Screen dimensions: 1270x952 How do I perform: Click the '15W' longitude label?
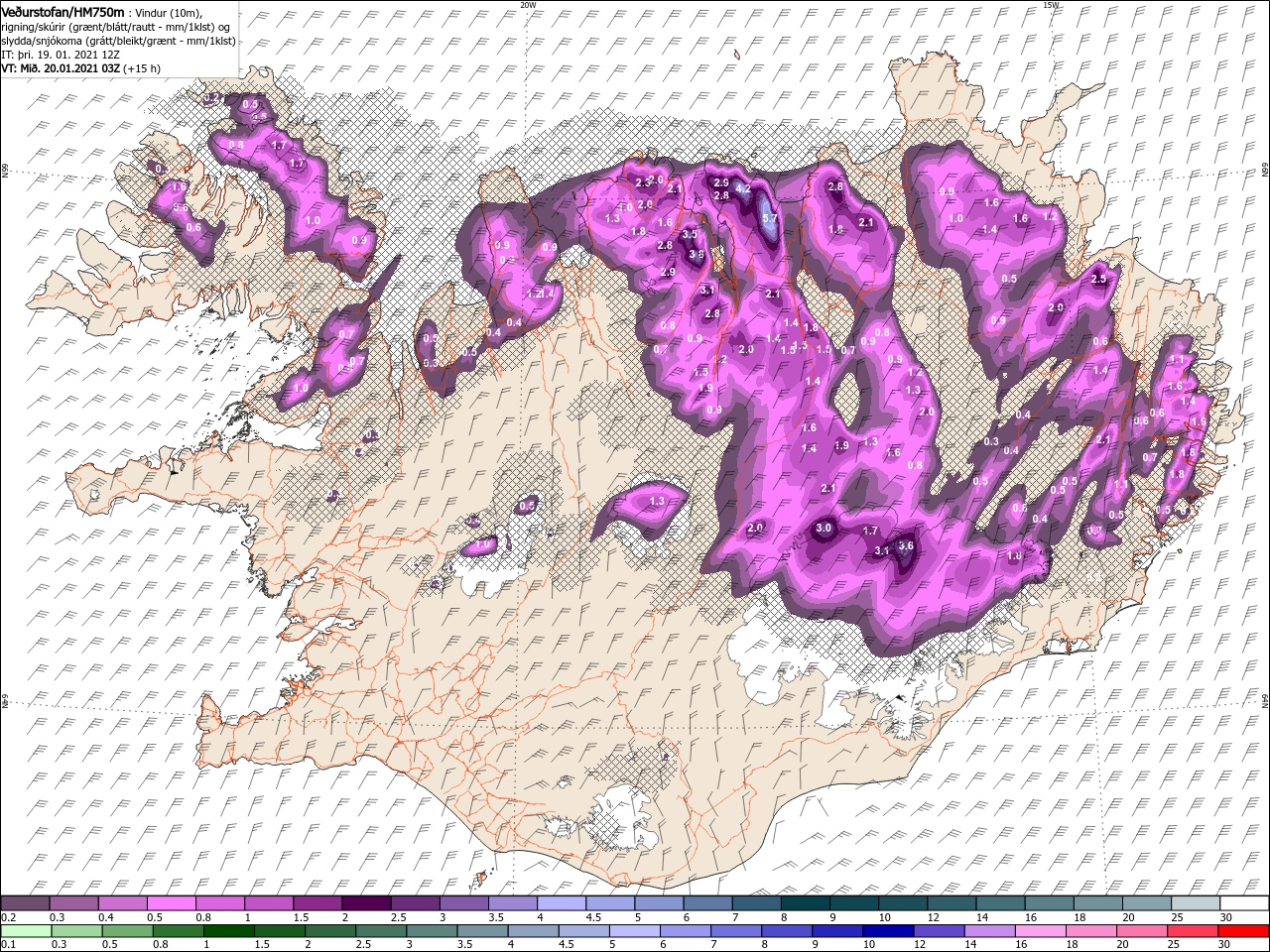click(x=1051, y=5)
